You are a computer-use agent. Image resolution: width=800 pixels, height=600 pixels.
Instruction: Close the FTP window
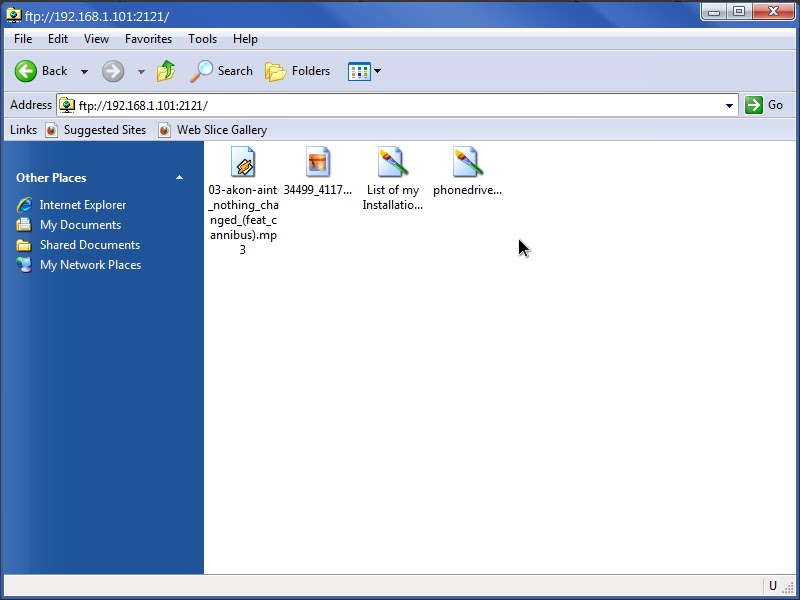click(x=773, y=12)
